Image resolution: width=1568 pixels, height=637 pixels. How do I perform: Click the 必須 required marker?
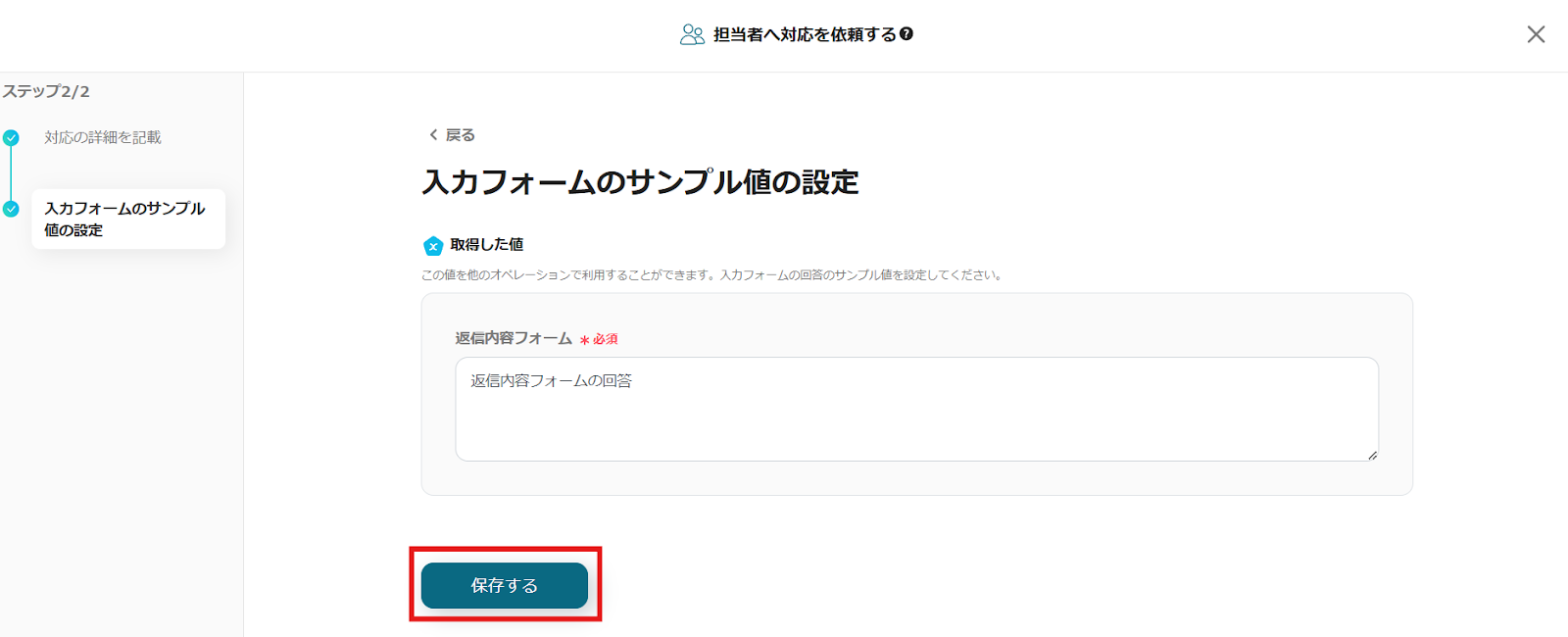tap(599, 339)
